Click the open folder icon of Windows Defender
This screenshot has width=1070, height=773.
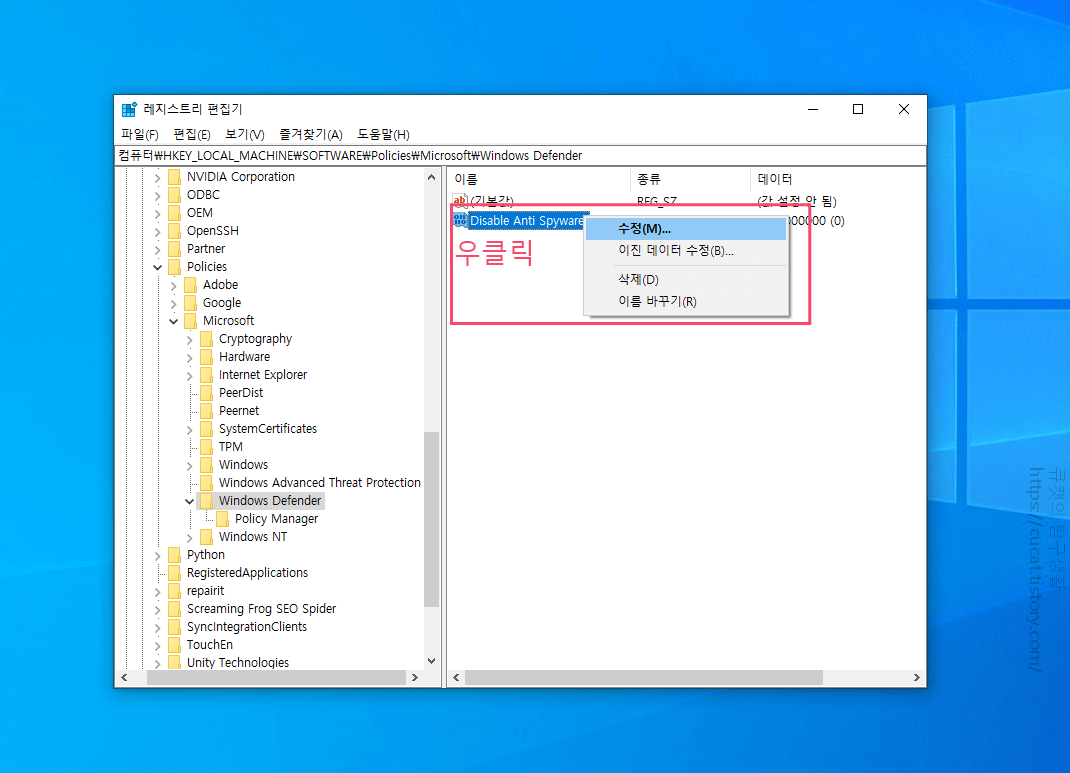(204, 500)
